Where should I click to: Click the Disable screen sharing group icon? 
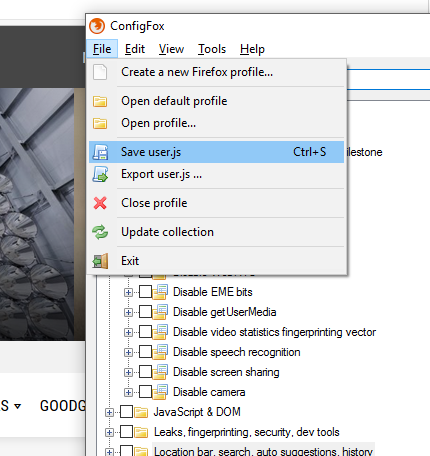(160, 372)
